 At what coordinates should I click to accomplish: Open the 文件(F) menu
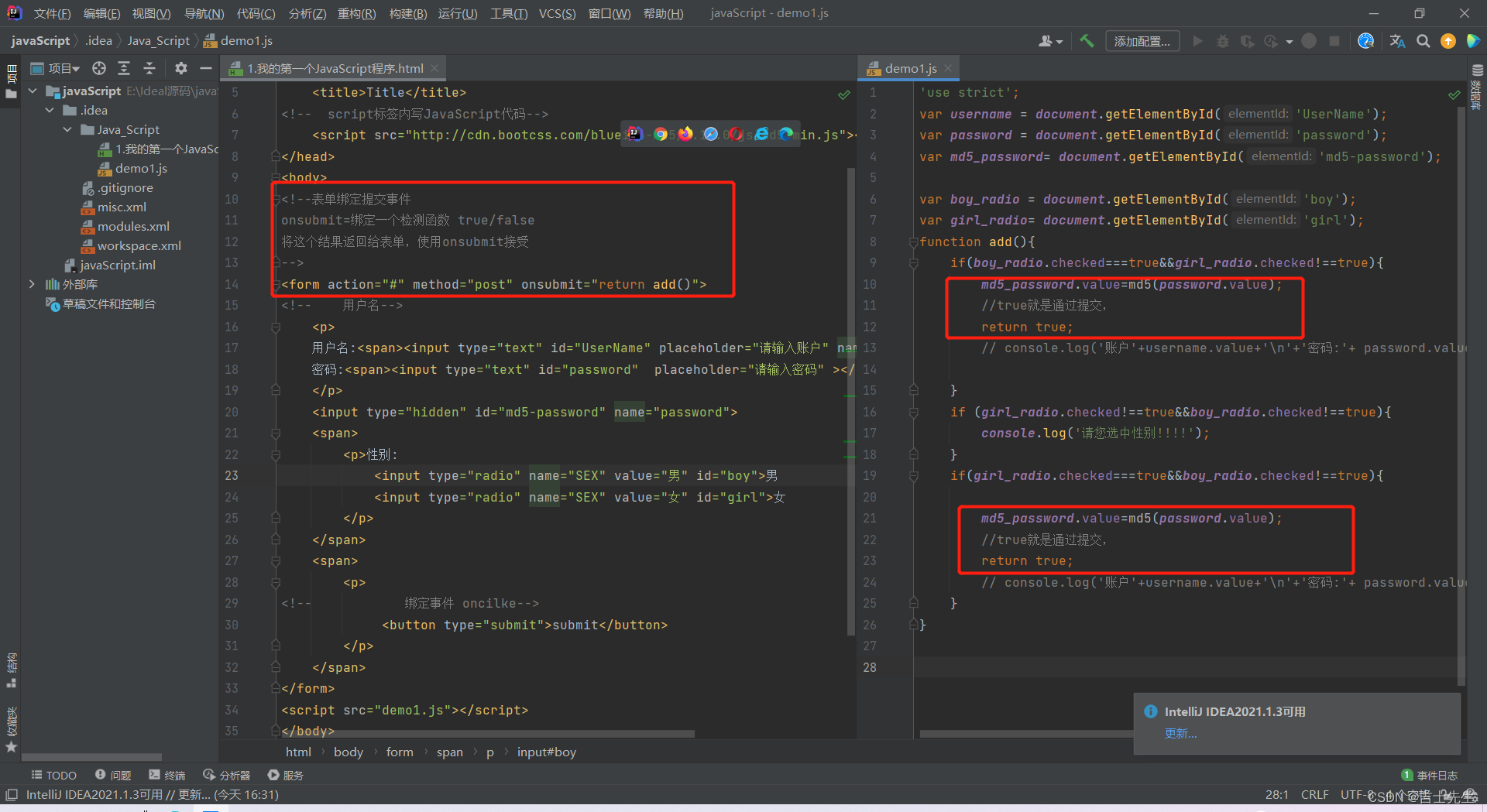click(x=52, y=13)
